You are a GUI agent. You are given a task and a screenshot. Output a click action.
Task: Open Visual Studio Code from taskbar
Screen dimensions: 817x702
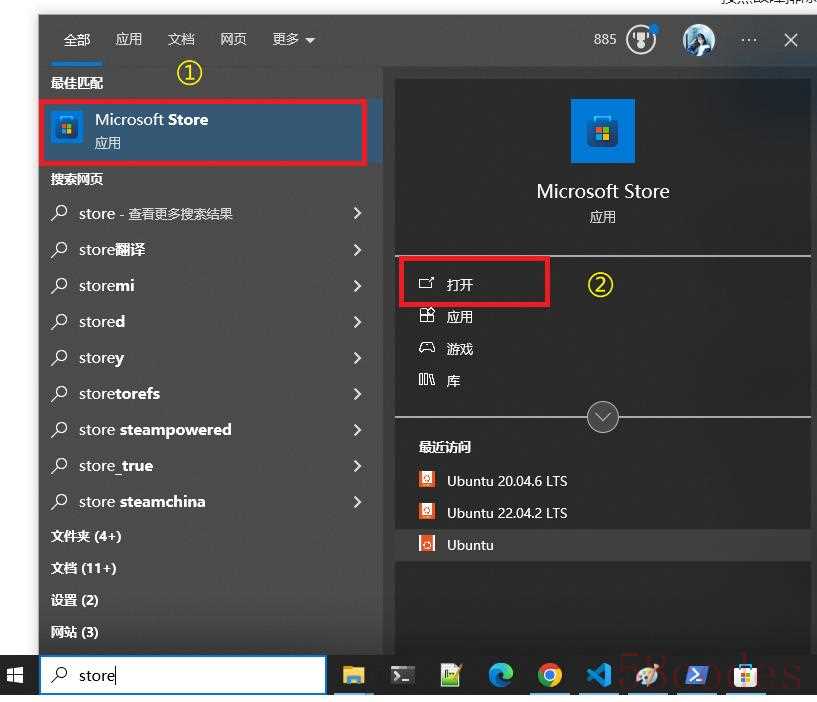click(598, 675)
